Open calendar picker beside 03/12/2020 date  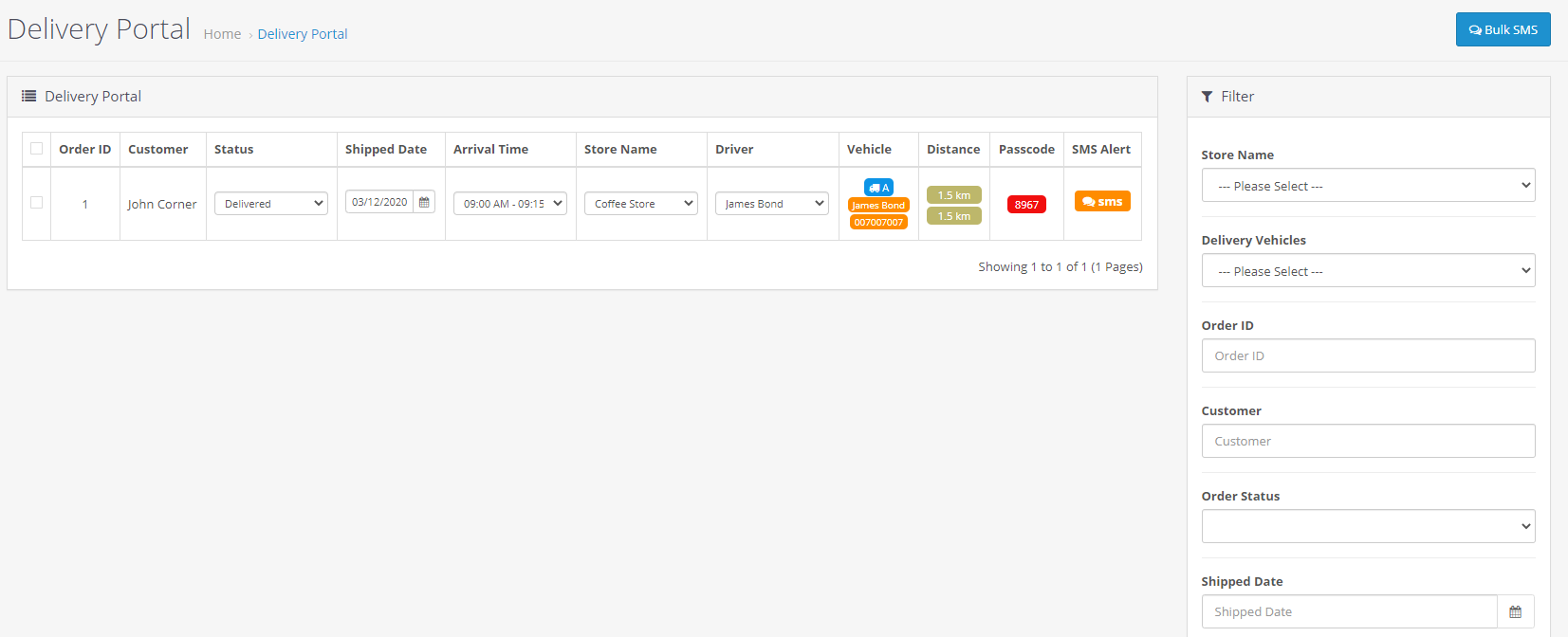click(424, 202)
